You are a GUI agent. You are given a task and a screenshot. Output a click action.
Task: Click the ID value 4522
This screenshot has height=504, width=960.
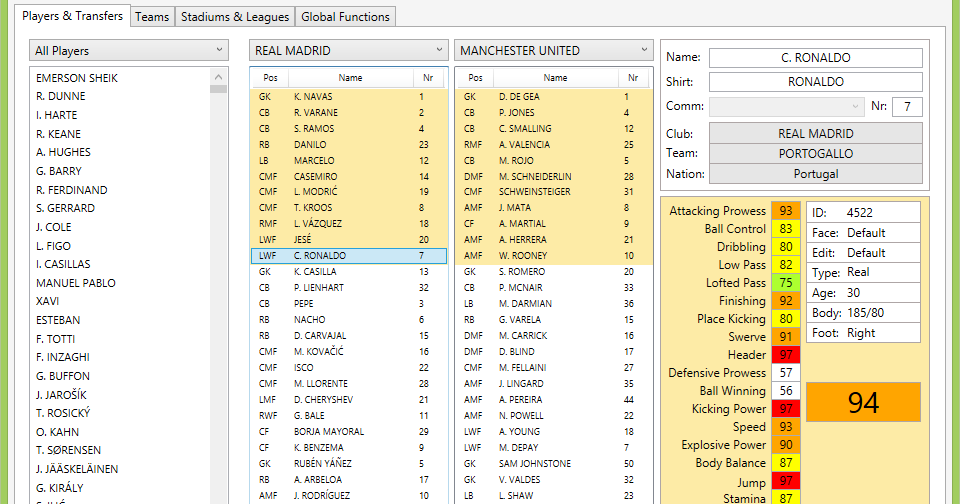[x=860, y=213]
